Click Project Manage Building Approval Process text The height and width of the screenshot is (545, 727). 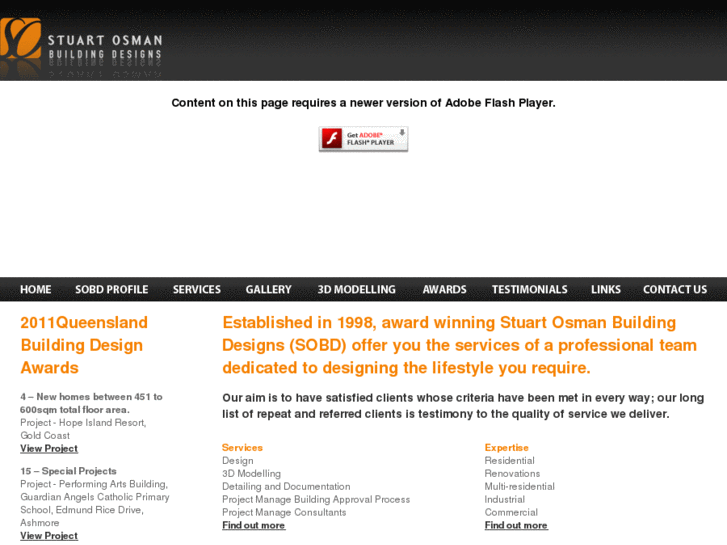pyautogui.click(x=316, y=500)
